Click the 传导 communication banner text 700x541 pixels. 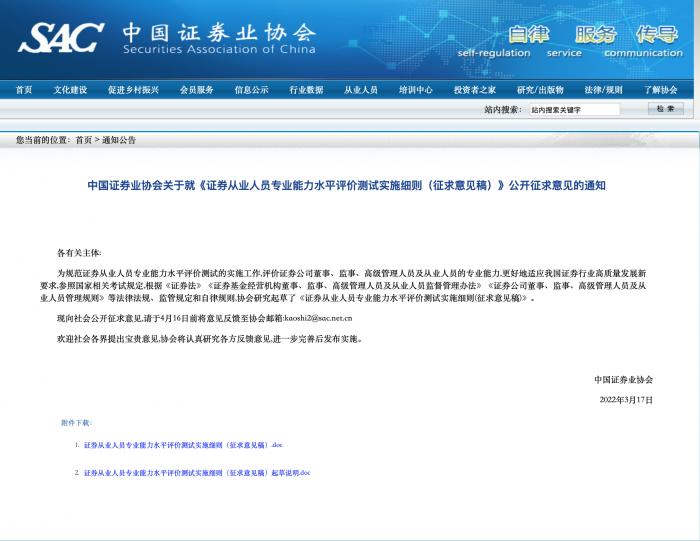pos(657,34)
